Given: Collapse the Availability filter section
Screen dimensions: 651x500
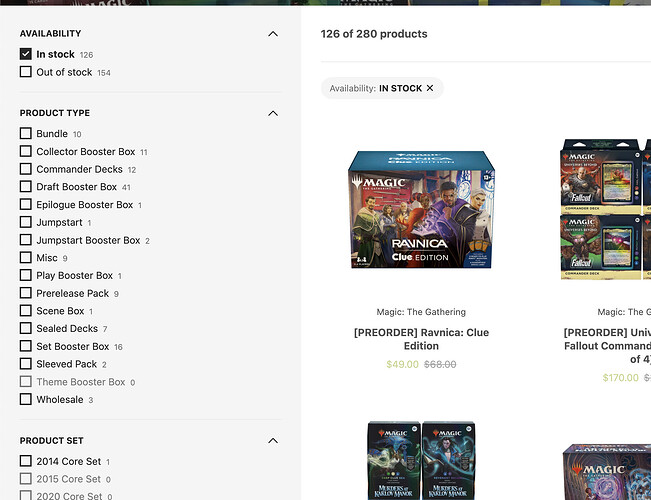Looking at the screenshot, I should [273, 34].
